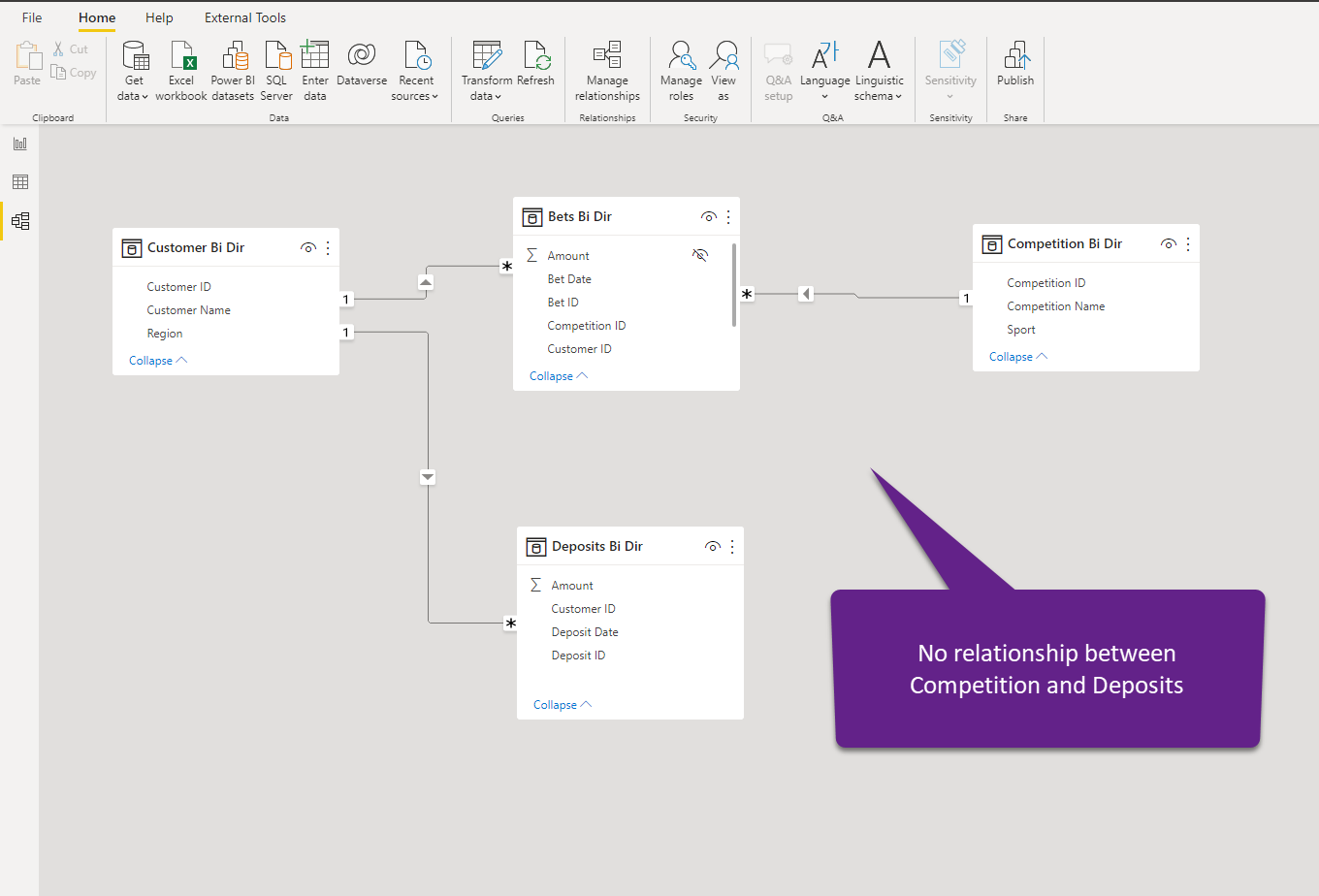The height and width of the screenshot is (896, 1319).
Task: Switch to Data view in the sidebar
Action: [19, 181]
